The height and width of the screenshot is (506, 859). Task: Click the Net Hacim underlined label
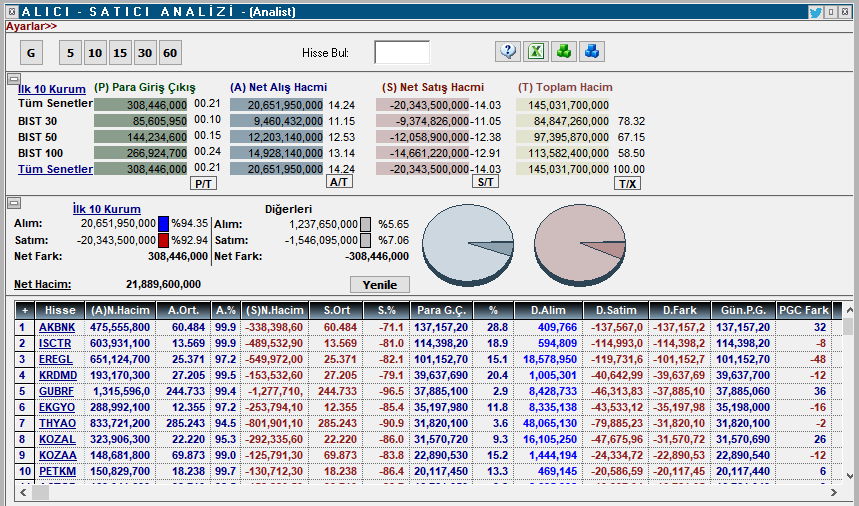42,284
